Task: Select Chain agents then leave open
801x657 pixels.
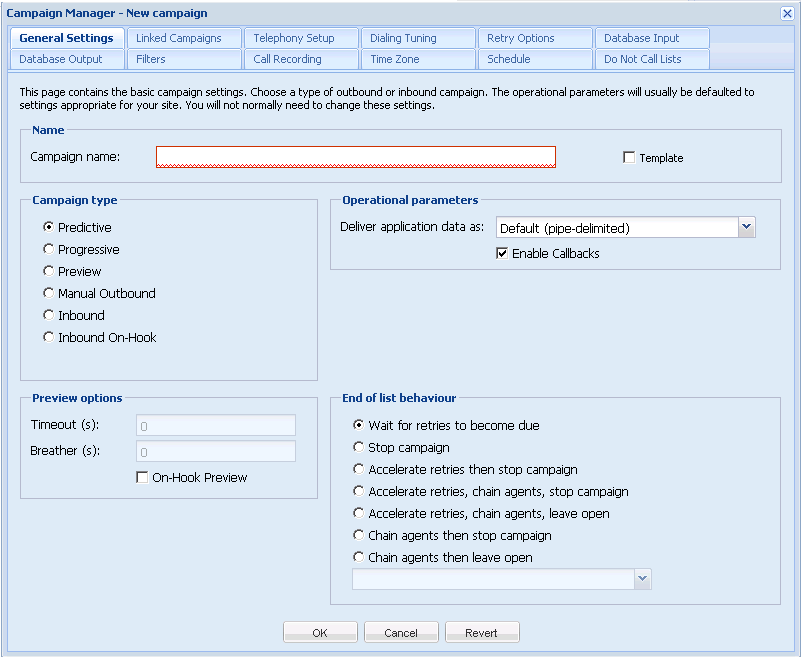Action: pos(359,557)
